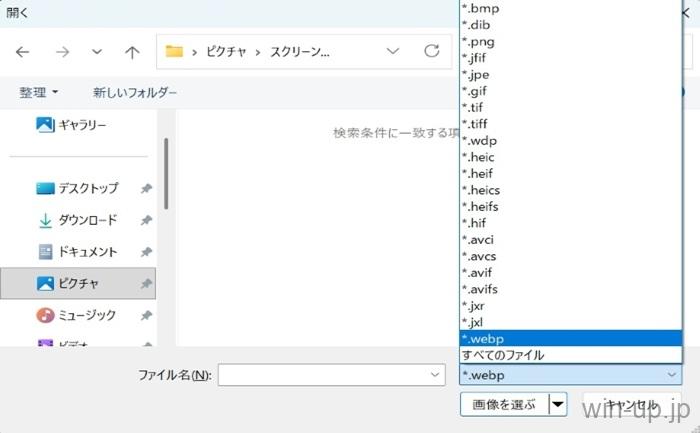
Task: Click the Back navigation arrow
Action: (x=22, y=51)
